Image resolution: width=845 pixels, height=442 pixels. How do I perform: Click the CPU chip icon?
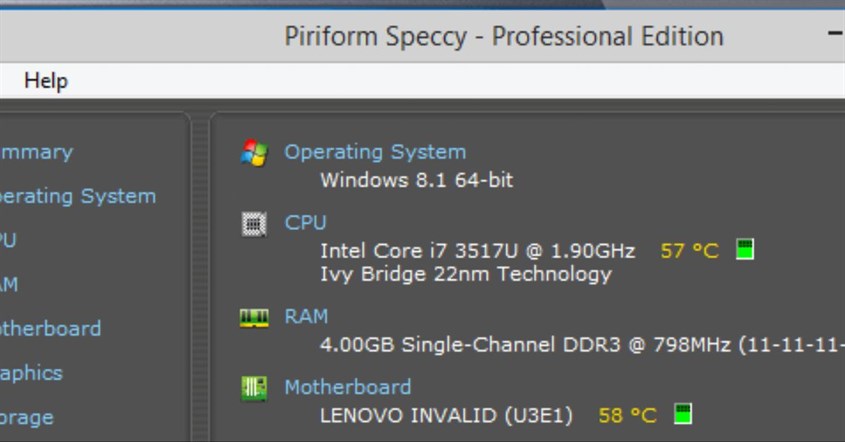coord(254,224)
